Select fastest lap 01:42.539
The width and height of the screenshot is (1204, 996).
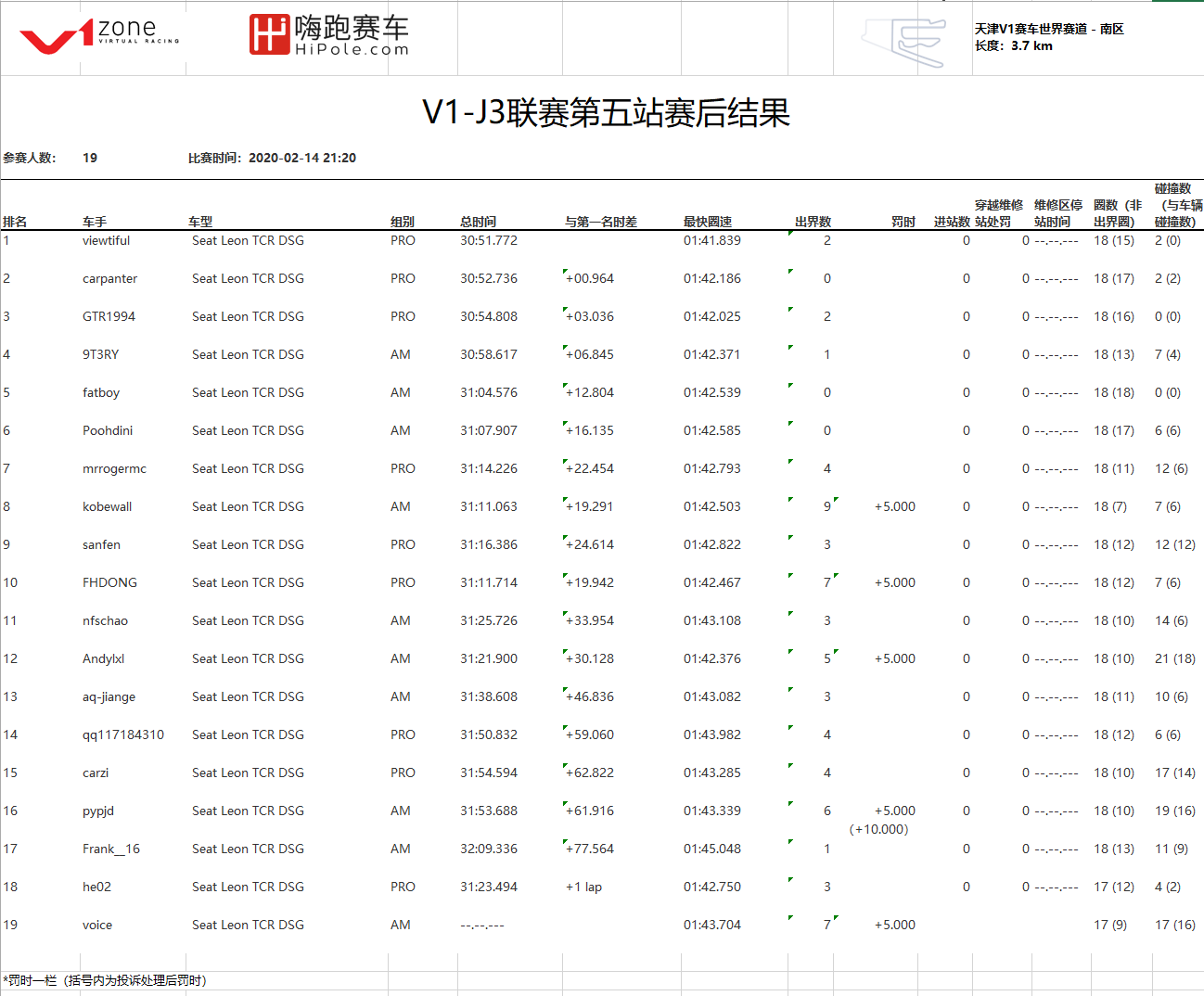[712, 392]
